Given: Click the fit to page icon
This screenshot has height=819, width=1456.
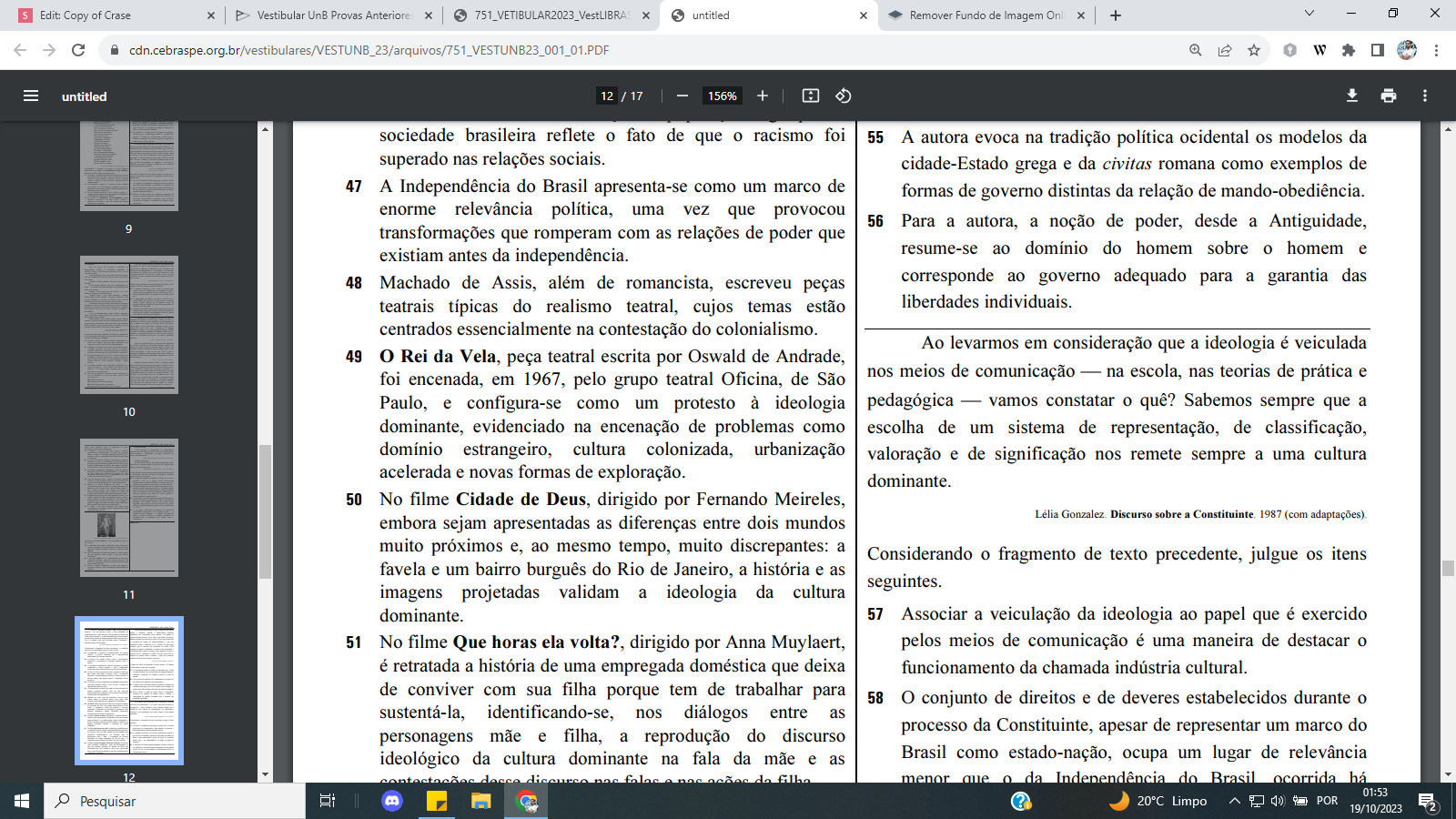Looking at the screenshot, I should coord(811,96).
